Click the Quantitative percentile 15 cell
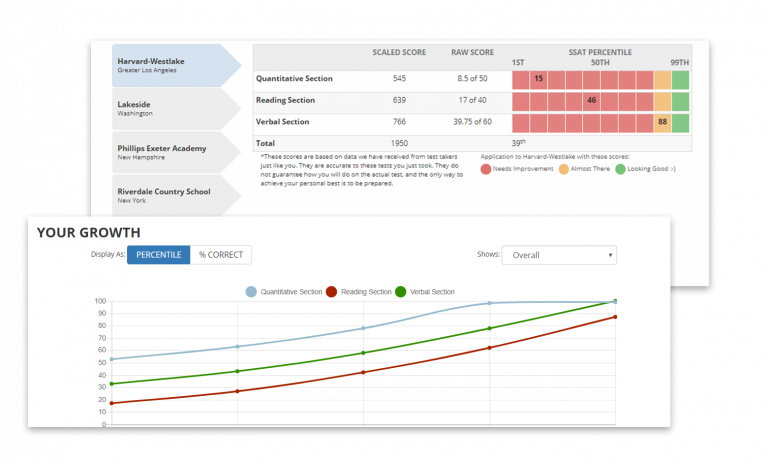The height and width of the screenshot is (460, 768). [539, 78]
